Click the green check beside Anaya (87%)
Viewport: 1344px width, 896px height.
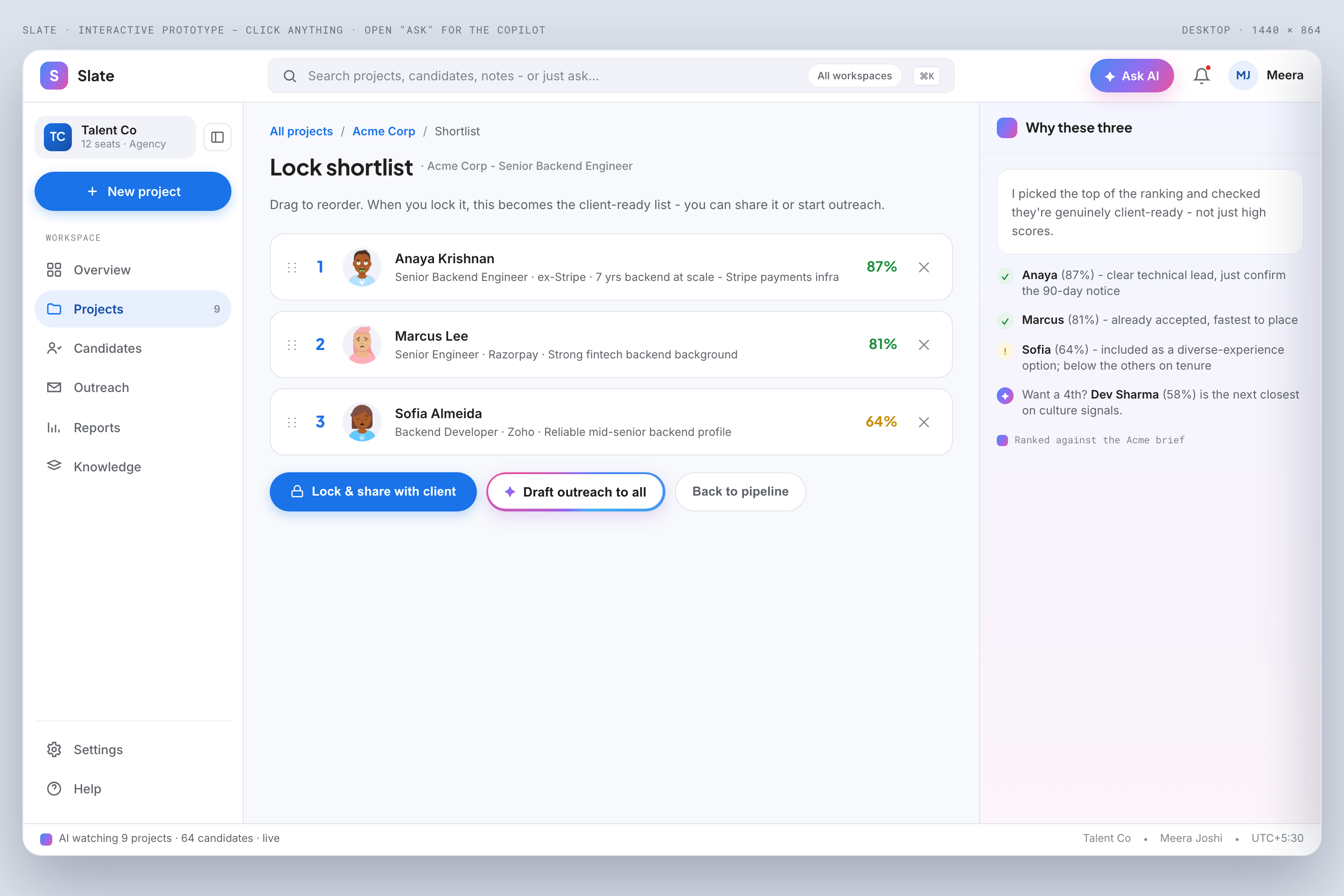(1005, 277)
